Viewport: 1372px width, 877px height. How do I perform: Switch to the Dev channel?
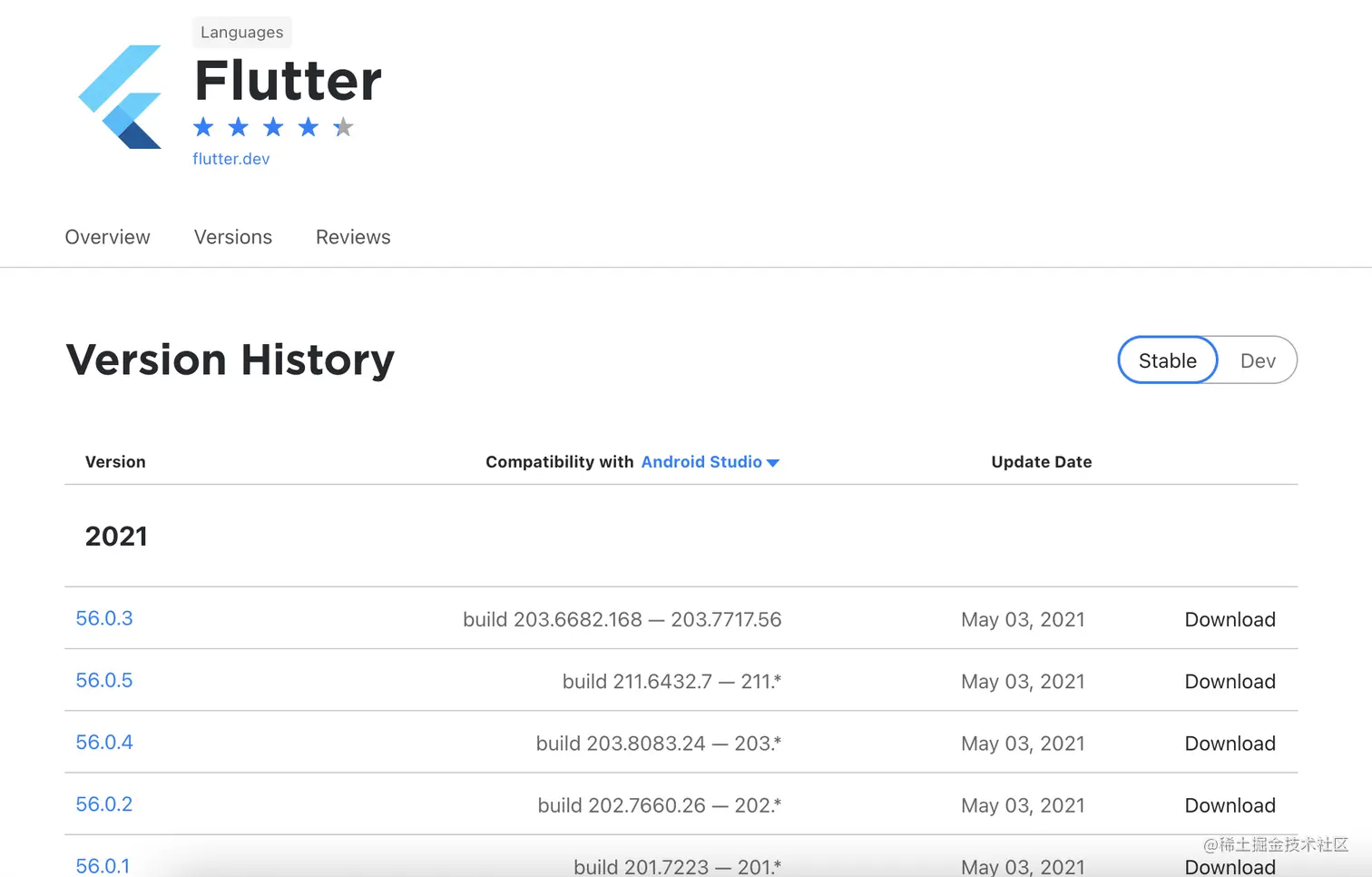[x=1258, y=360]
